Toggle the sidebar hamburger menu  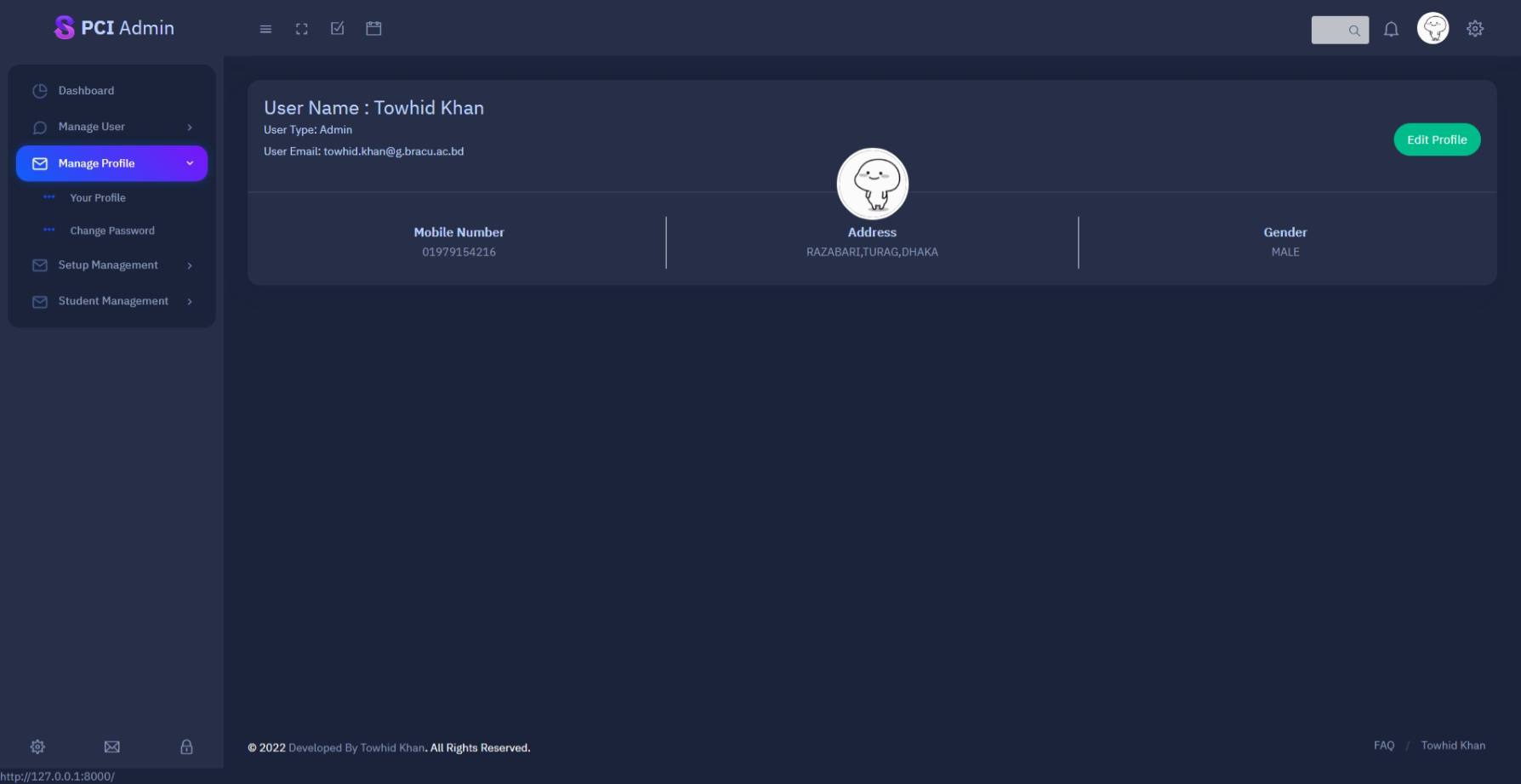click(265, 28)
